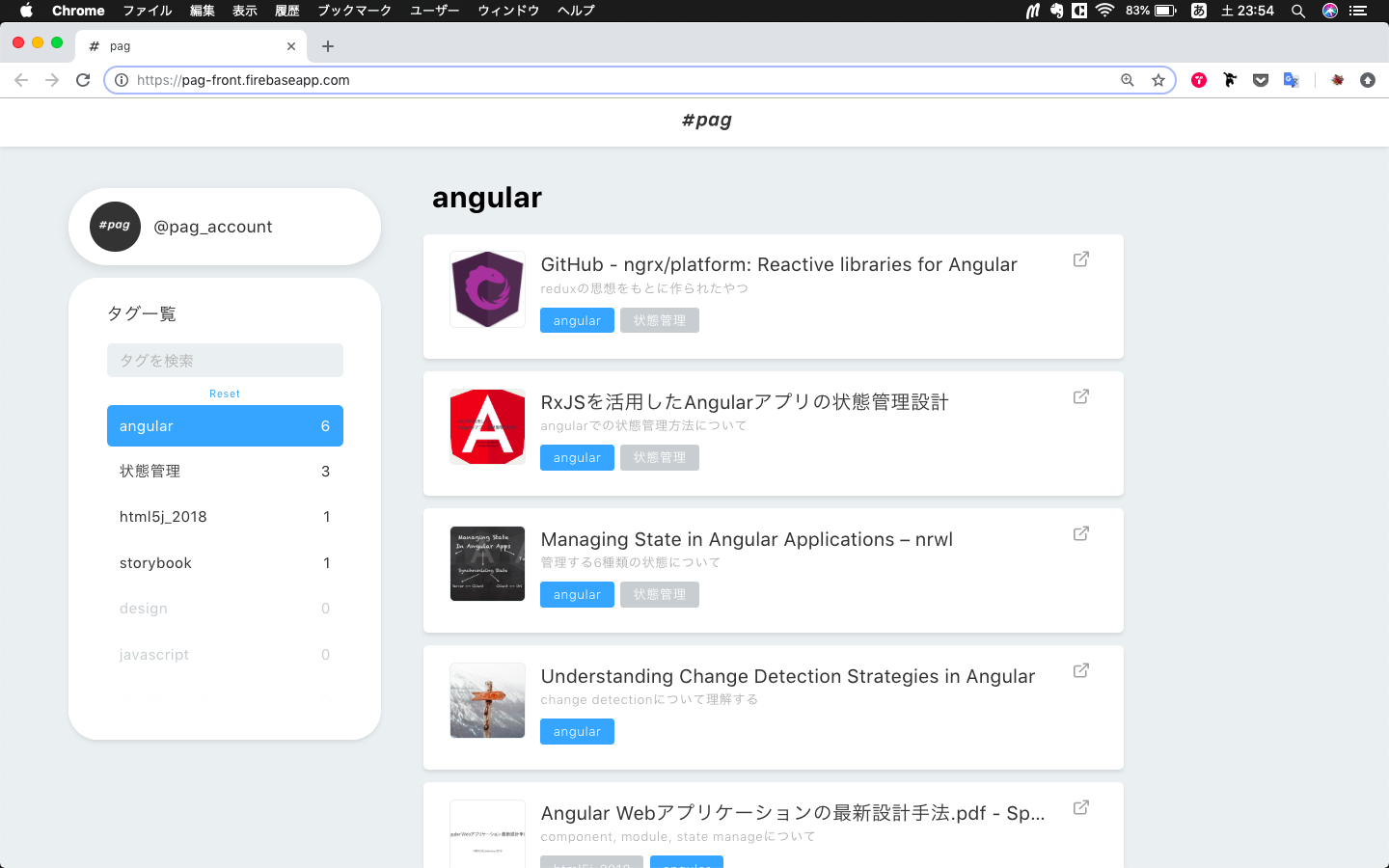Click the red circular extension icon
Screen dimensions: 1389x868
1199,80
